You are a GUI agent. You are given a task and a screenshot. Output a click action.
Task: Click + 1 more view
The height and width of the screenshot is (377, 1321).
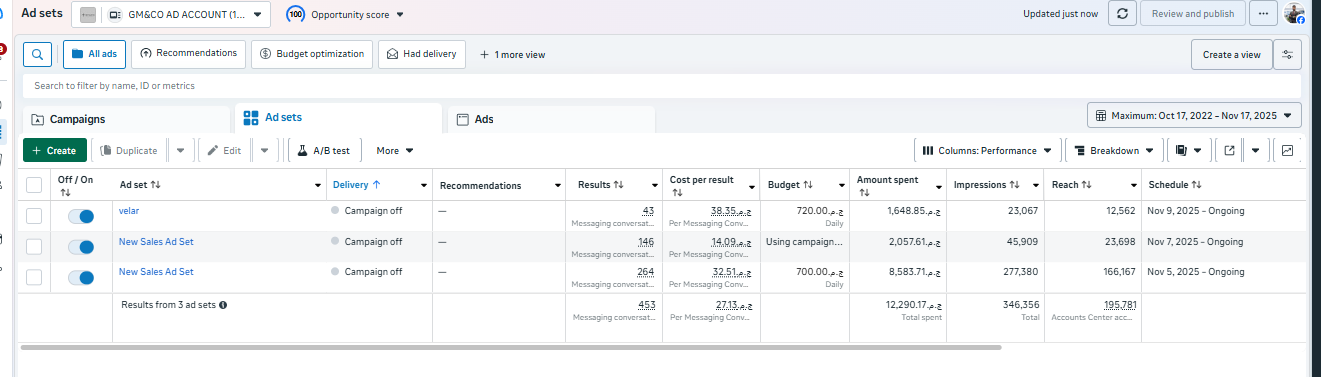[512, 54]
